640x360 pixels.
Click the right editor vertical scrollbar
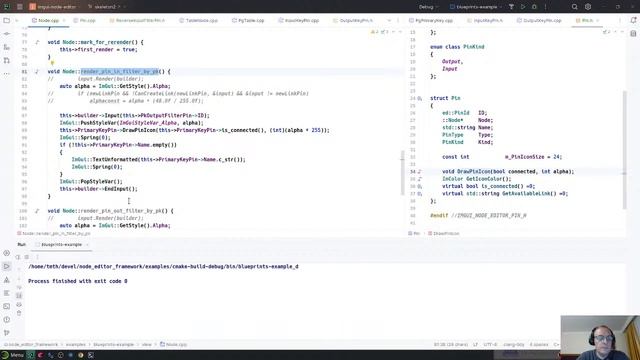[624, 150]
